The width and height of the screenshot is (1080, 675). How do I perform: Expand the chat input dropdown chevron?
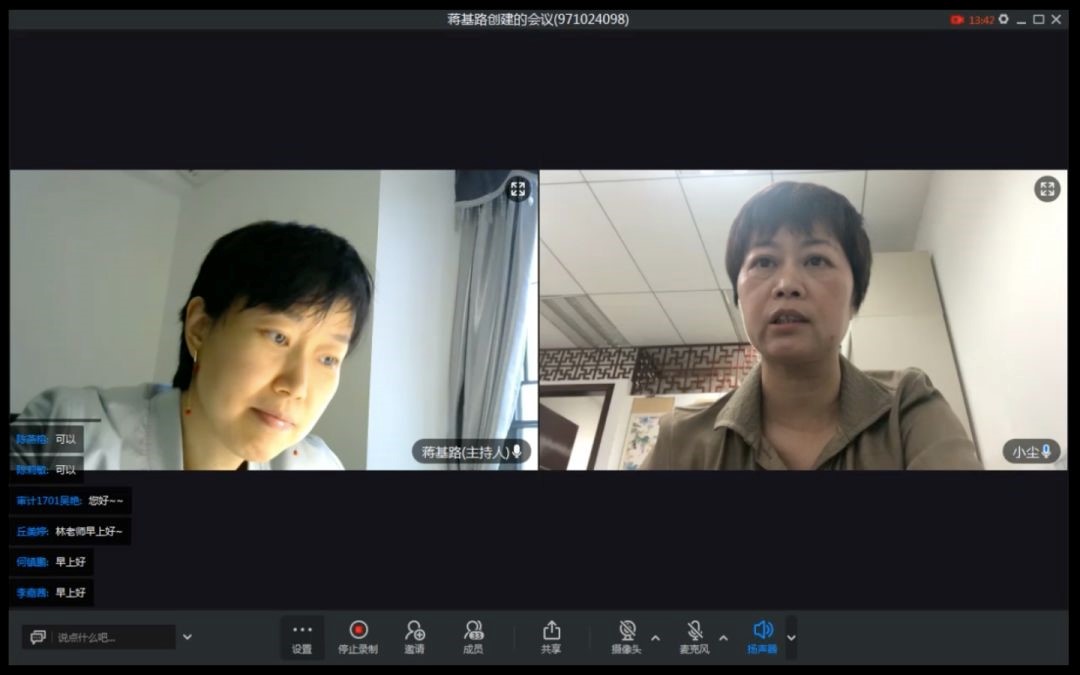point(187,637)
